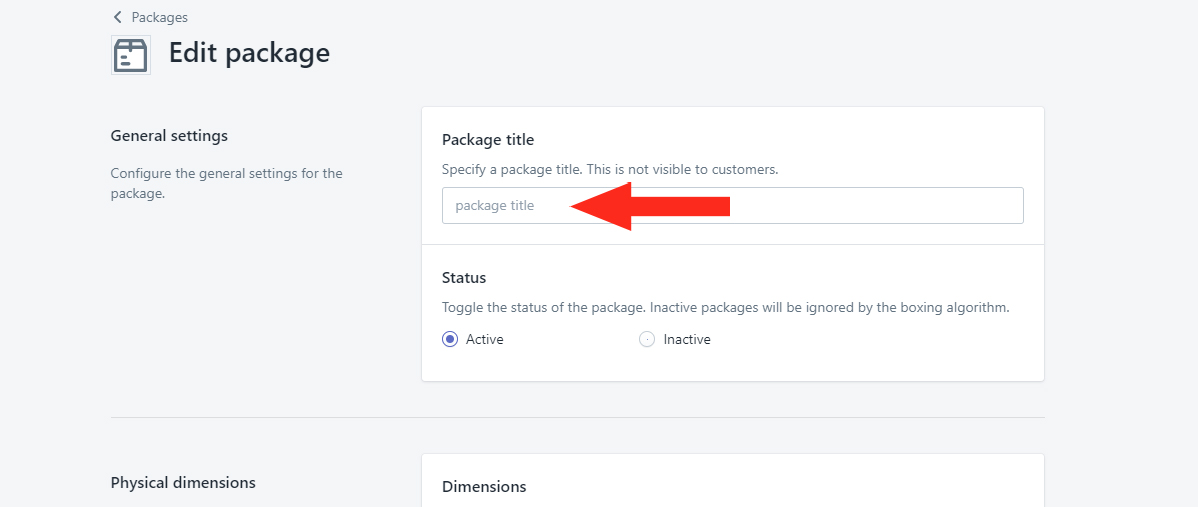The image size is (1198, 507).
Task: Click the divider between Package title and Status
Action: coord(733,244)
